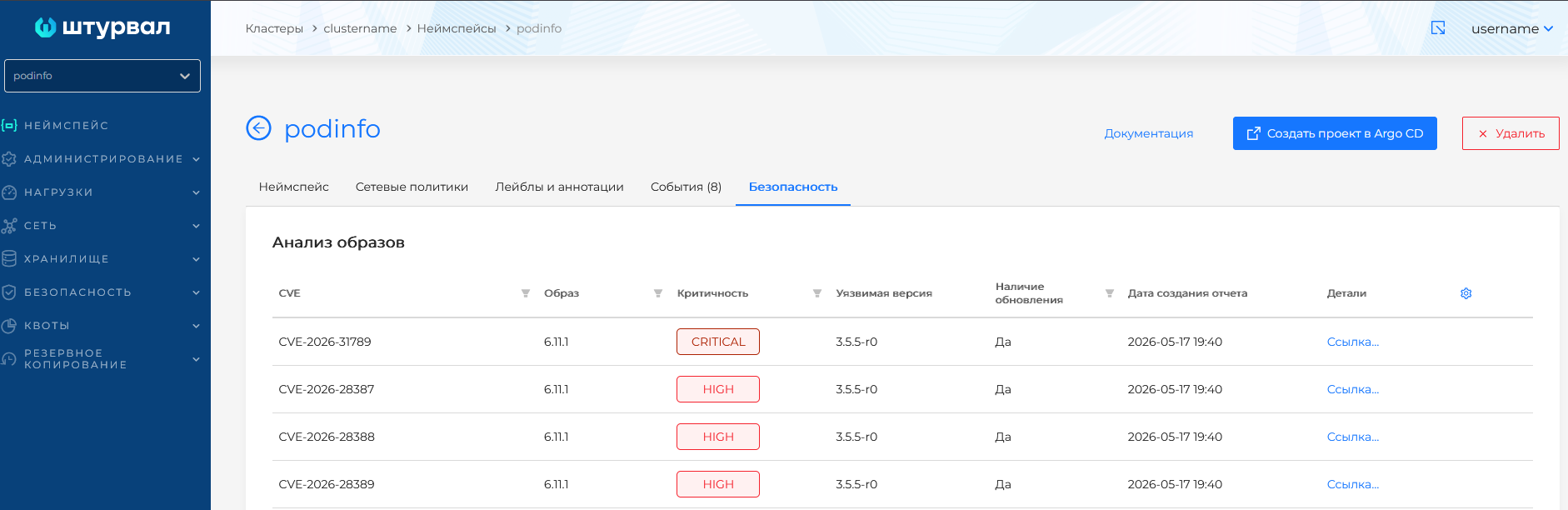Click Администрирование sidebar gear icon
The width and height of the screenshot is (1568, 510).
coord(9,158)
